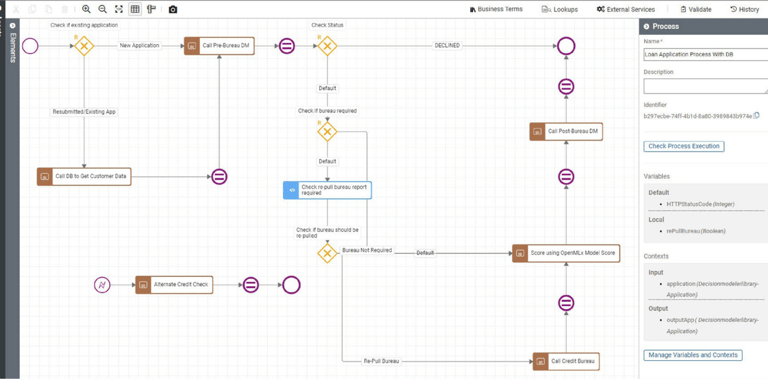Fit diagram to screen icon
The height and width of the screenshot is (379, 768).
point(119,9)
